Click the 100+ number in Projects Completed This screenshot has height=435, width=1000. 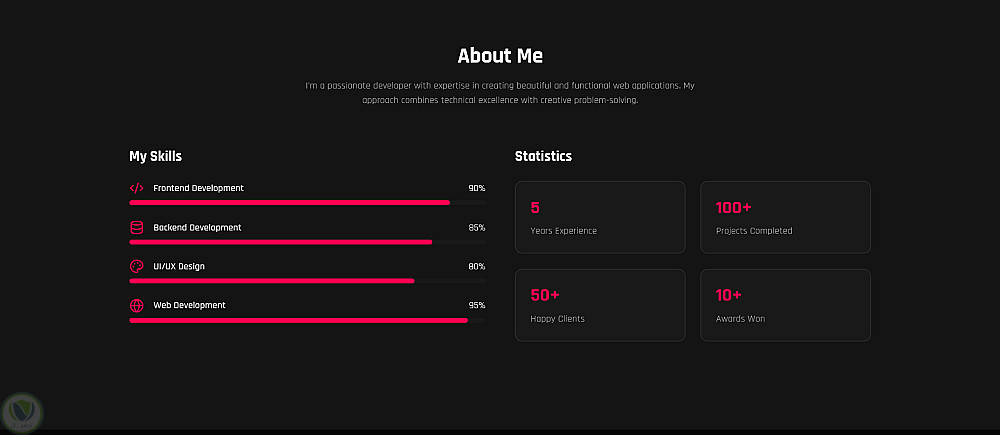733,208
